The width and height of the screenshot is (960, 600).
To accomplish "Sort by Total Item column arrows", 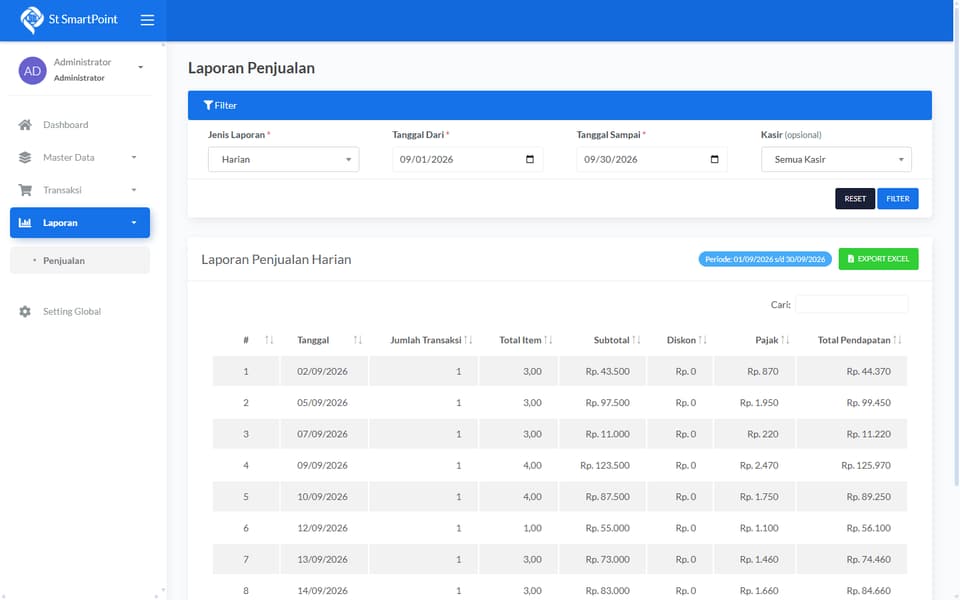I will [x=549, y=340].
